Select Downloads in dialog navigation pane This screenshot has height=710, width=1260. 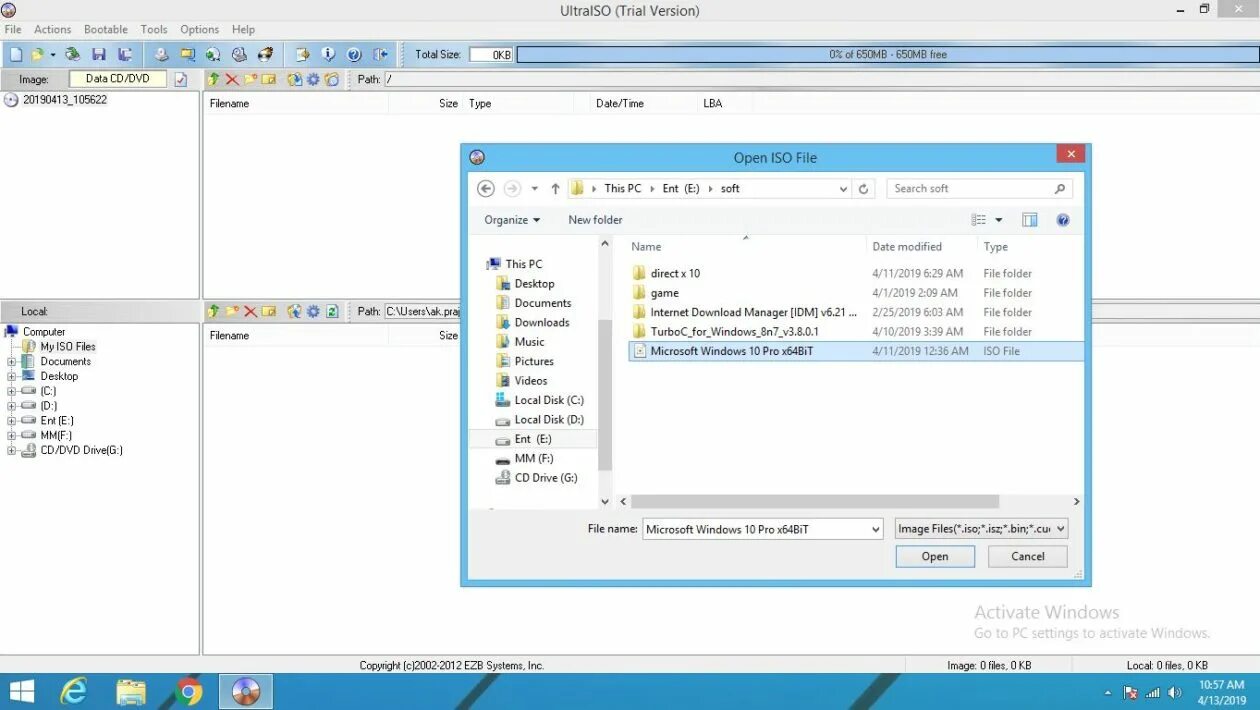[542, 323]
